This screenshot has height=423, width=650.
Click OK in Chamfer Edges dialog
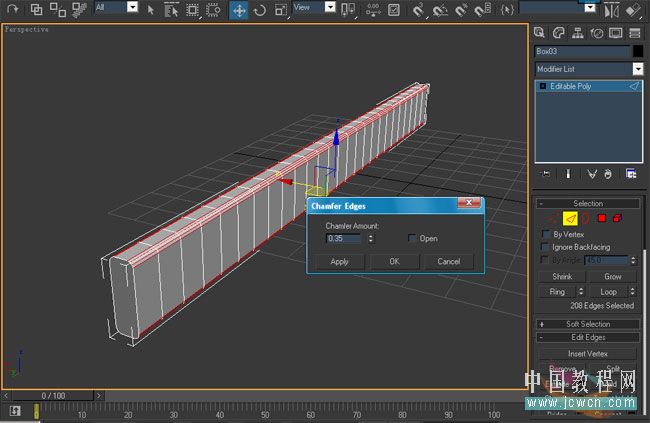[x=394, y=262]
